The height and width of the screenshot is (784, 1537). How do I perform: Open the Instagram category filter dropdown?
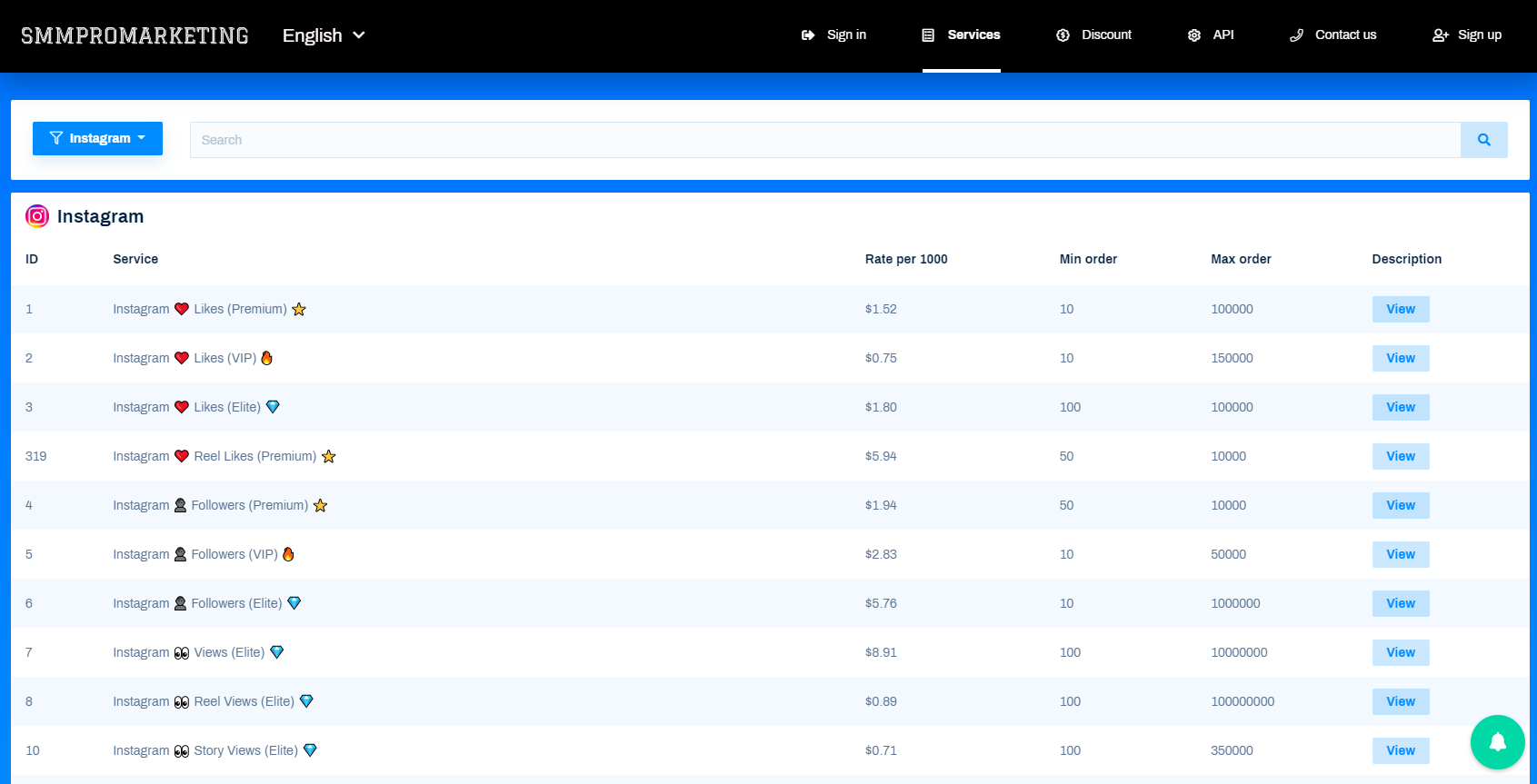[97, 138]
